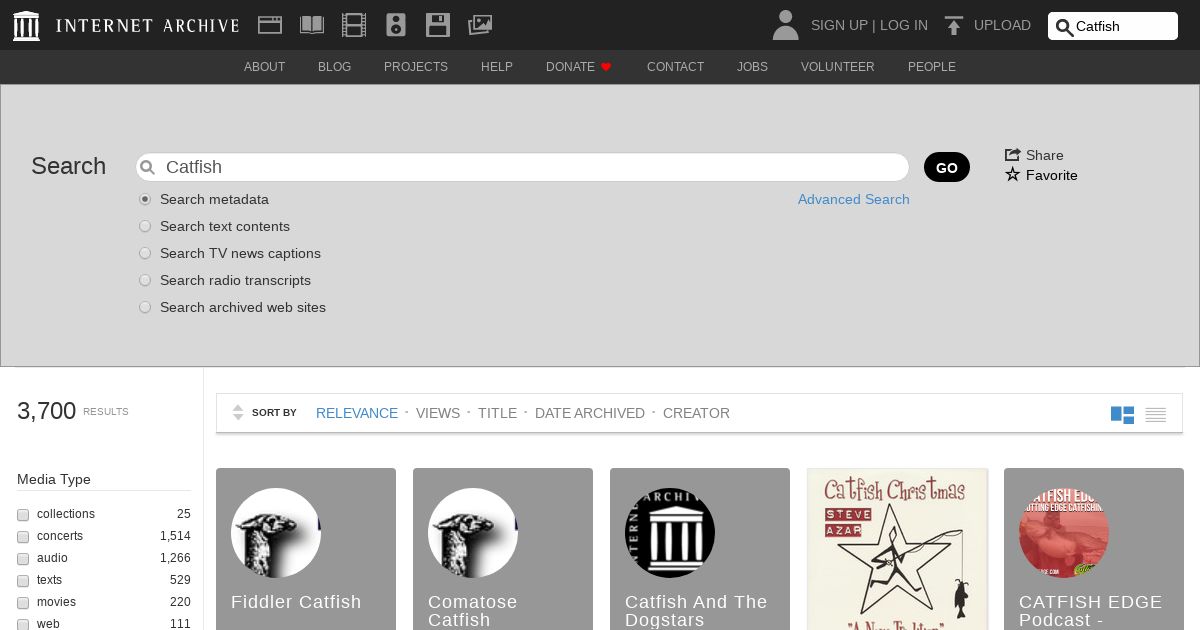Open the PROJECTS menu item
The width and height of the screenshot is (1200, 630).
click(416, 67)
